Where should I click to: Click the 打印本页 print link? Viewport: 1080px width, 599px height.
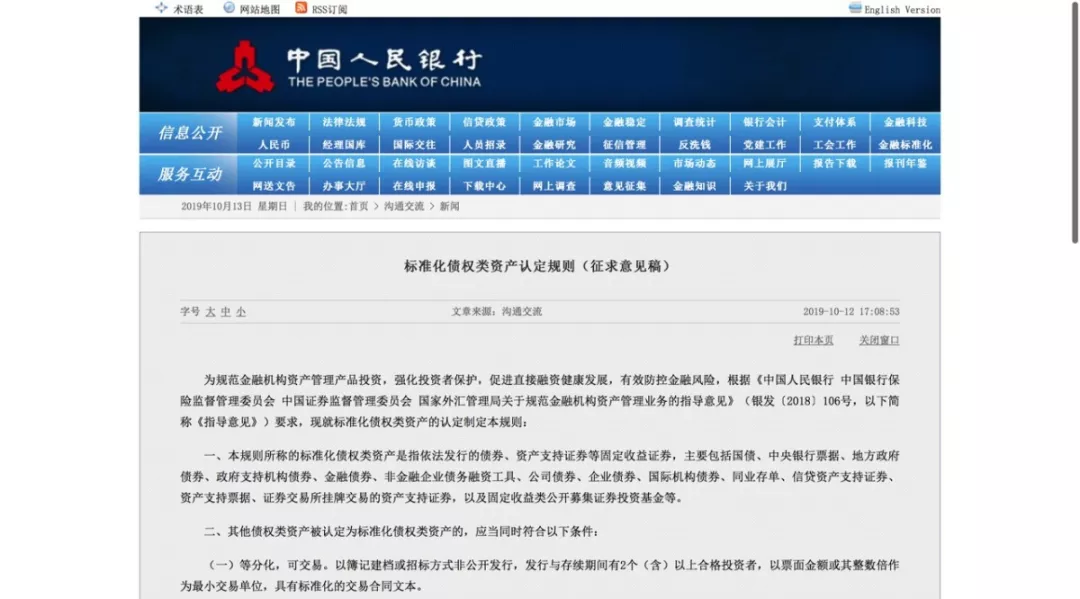[813, 340]
